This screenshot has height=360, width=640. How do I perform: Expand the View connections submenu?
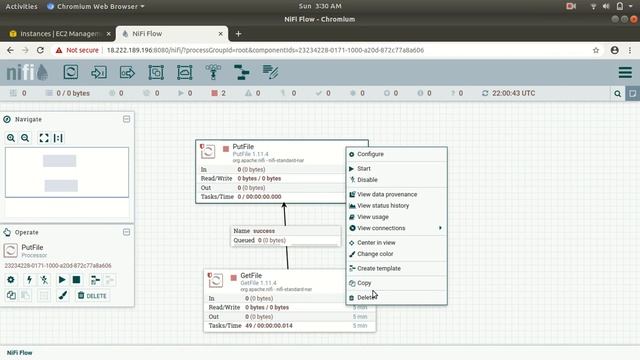click(396, 228)
